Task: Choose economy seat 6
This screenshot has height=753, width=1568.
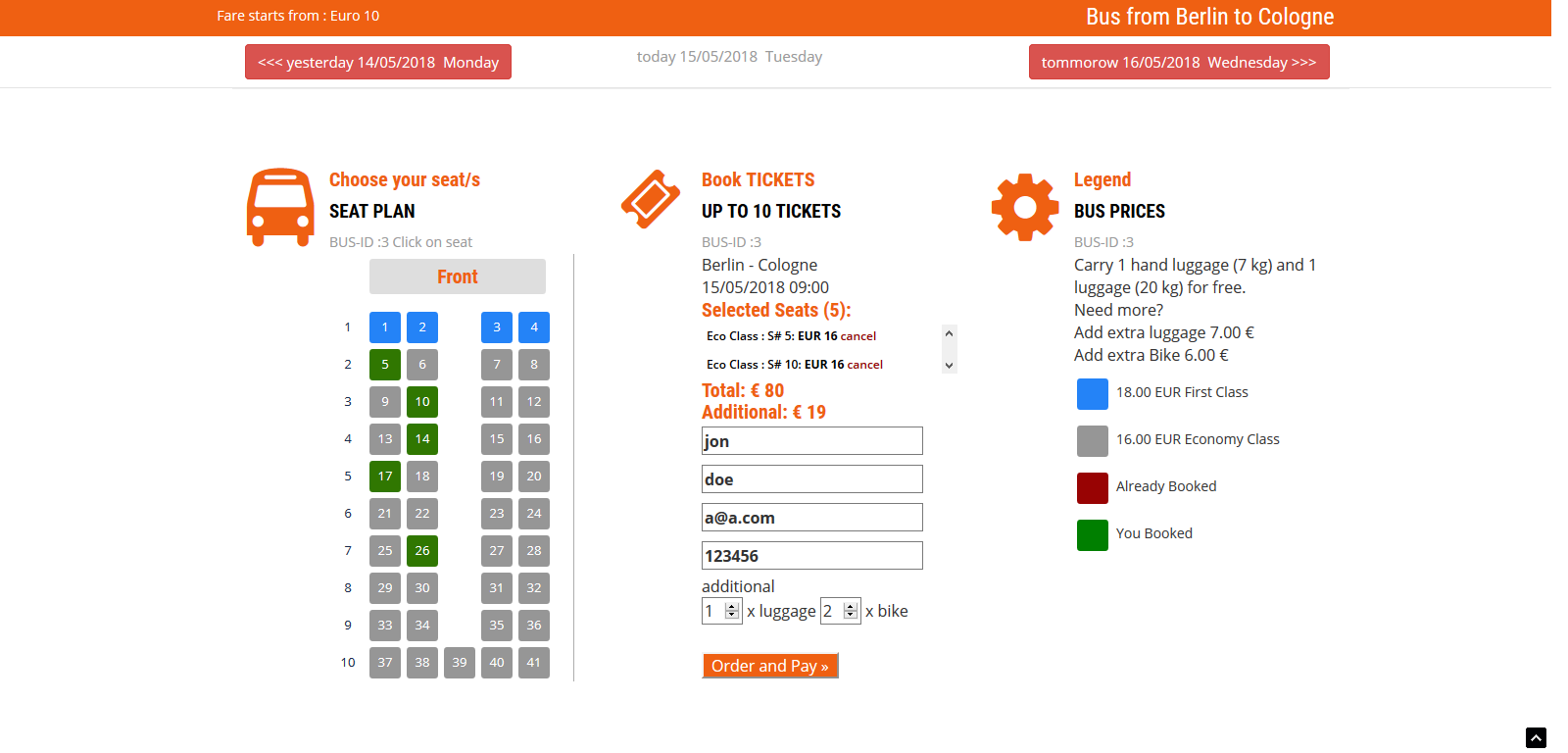Action: (x=422, y=365)
